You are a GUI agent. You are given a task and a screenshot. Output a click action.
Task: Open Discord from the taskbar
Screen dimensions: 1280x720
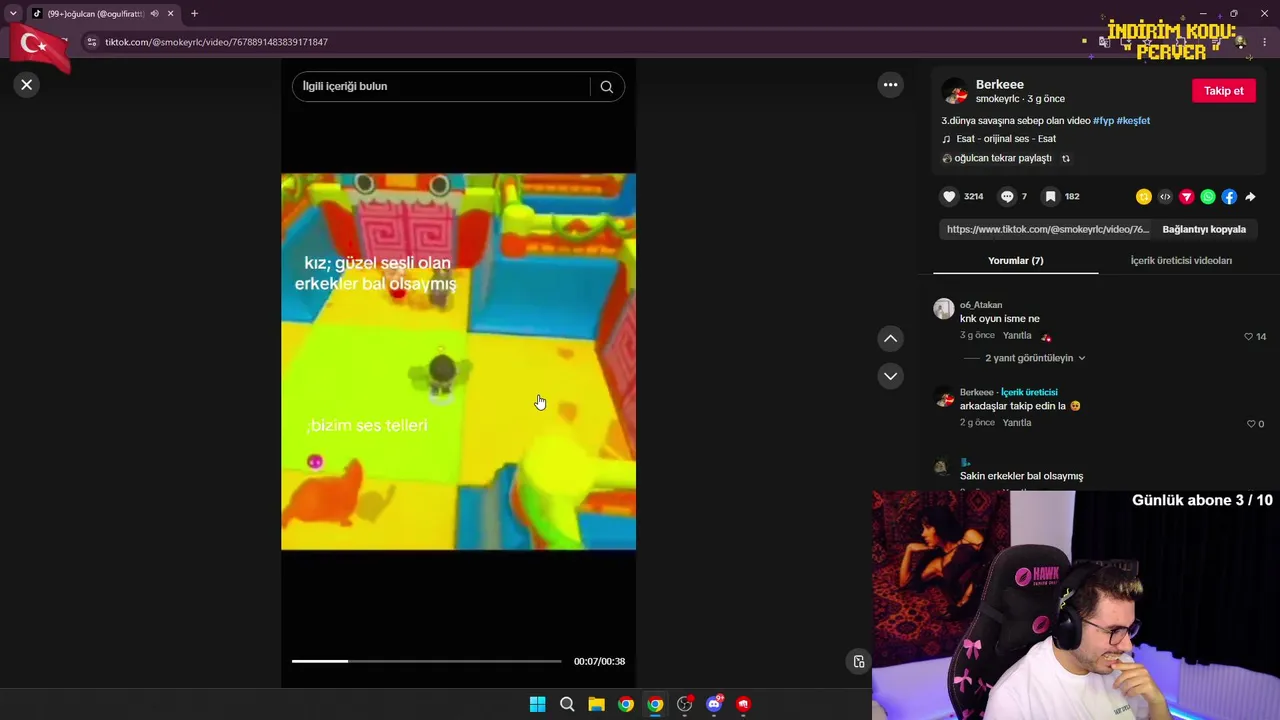tap(714, 704)
